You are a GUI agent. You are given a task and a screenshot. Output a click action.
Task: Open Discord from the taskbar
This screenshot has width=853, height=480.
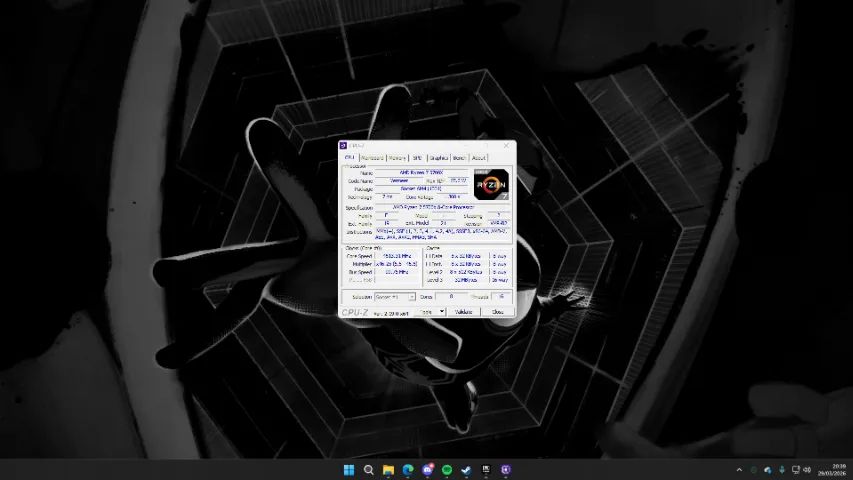[x=427, y=470]
